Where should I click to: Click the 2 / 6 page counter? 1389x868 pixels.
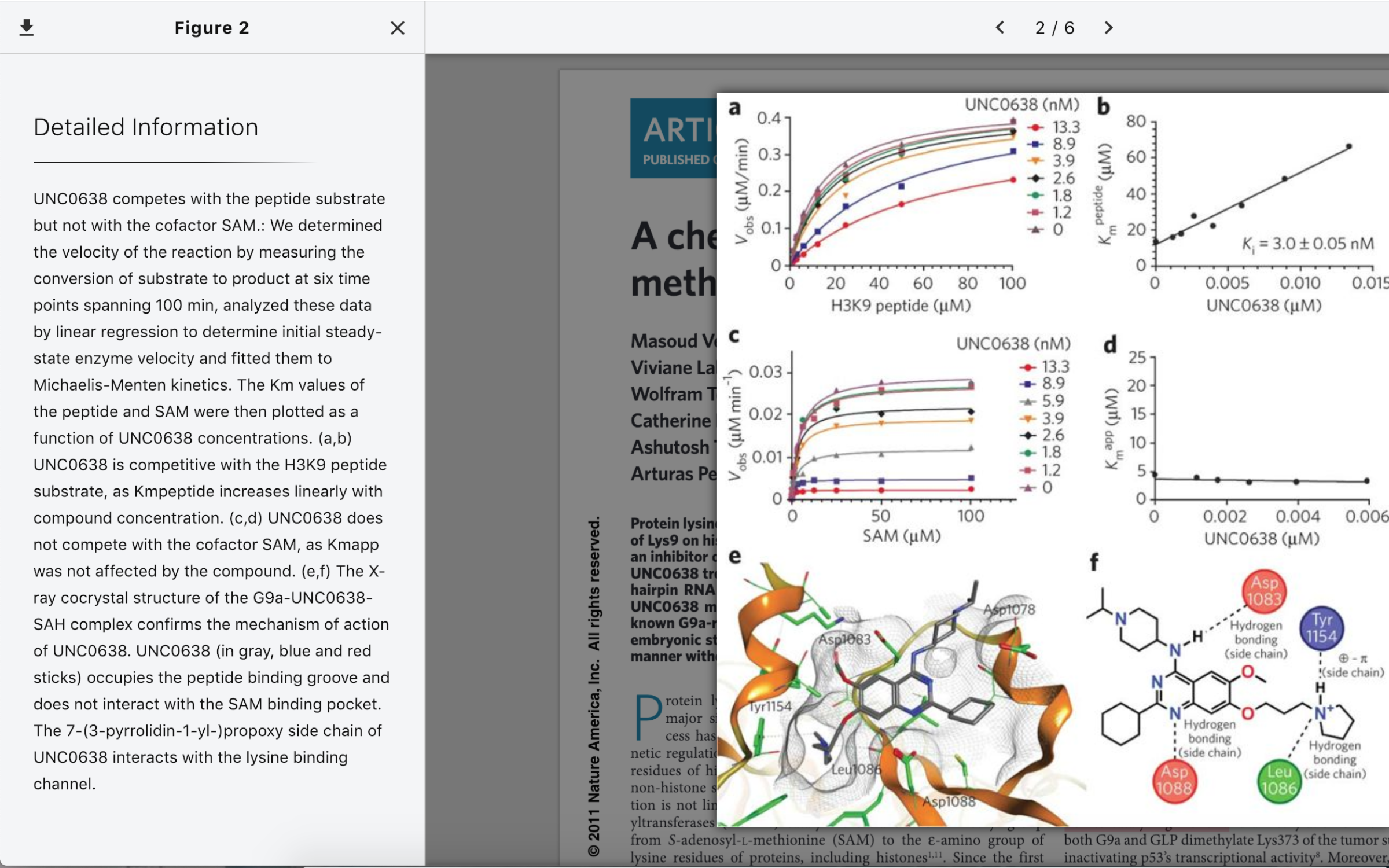(1054, 28)
